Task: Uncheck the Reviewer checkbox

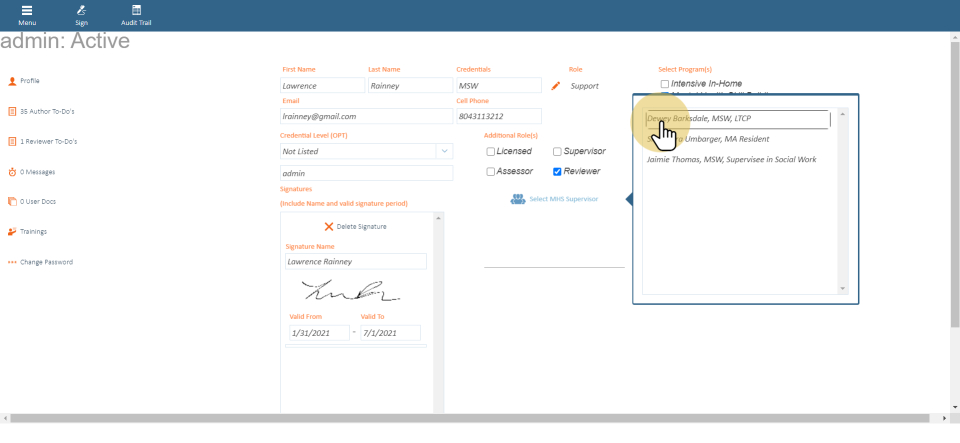Action: (557, 171)
